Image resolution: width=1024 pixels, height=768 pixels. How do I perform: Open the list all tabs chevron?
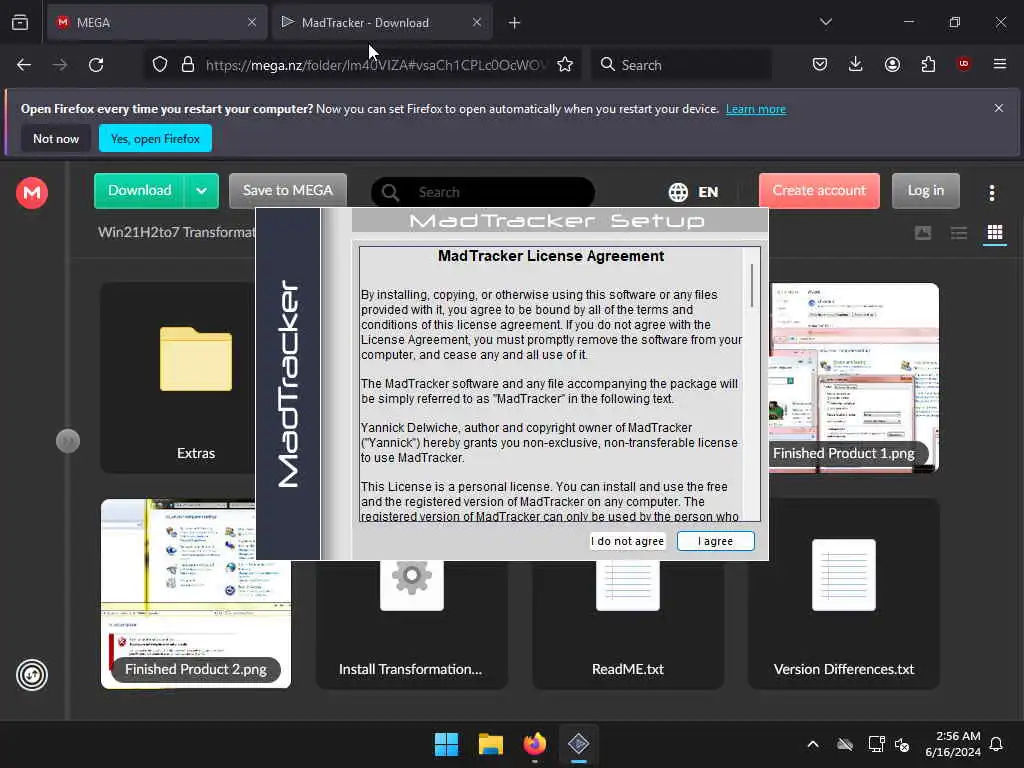[825, 22]
